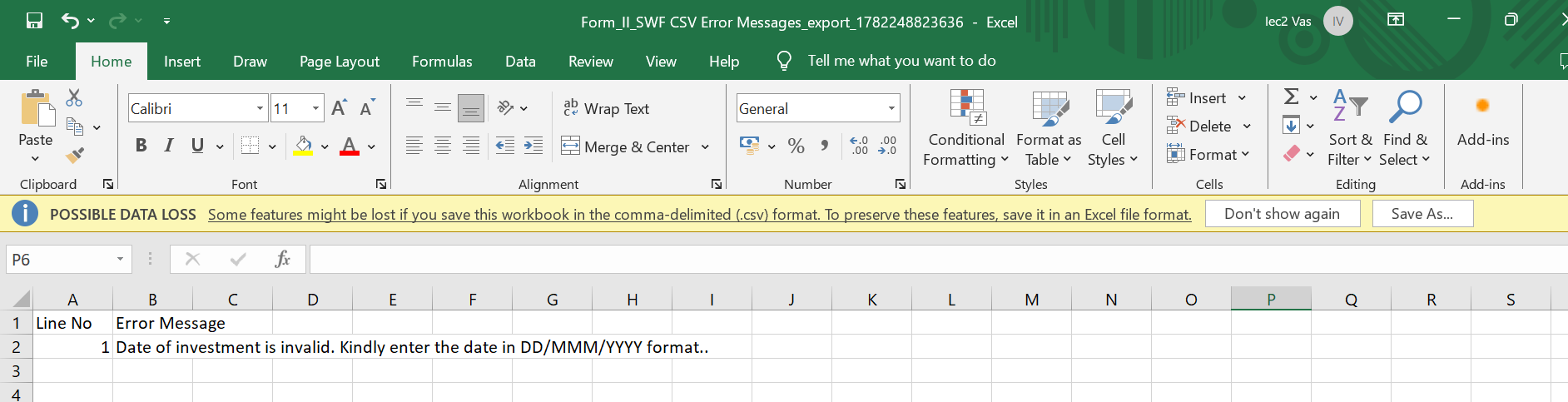Apply the red Font Color
Screen dimensions: 1568x402
coord(350,146)
